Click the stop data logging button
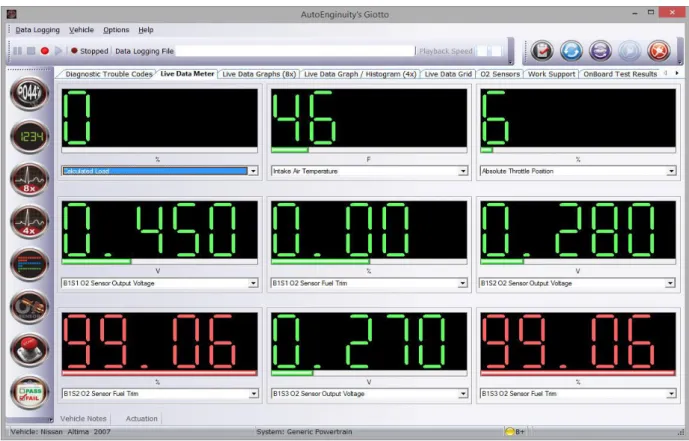 tap(31, 51)
